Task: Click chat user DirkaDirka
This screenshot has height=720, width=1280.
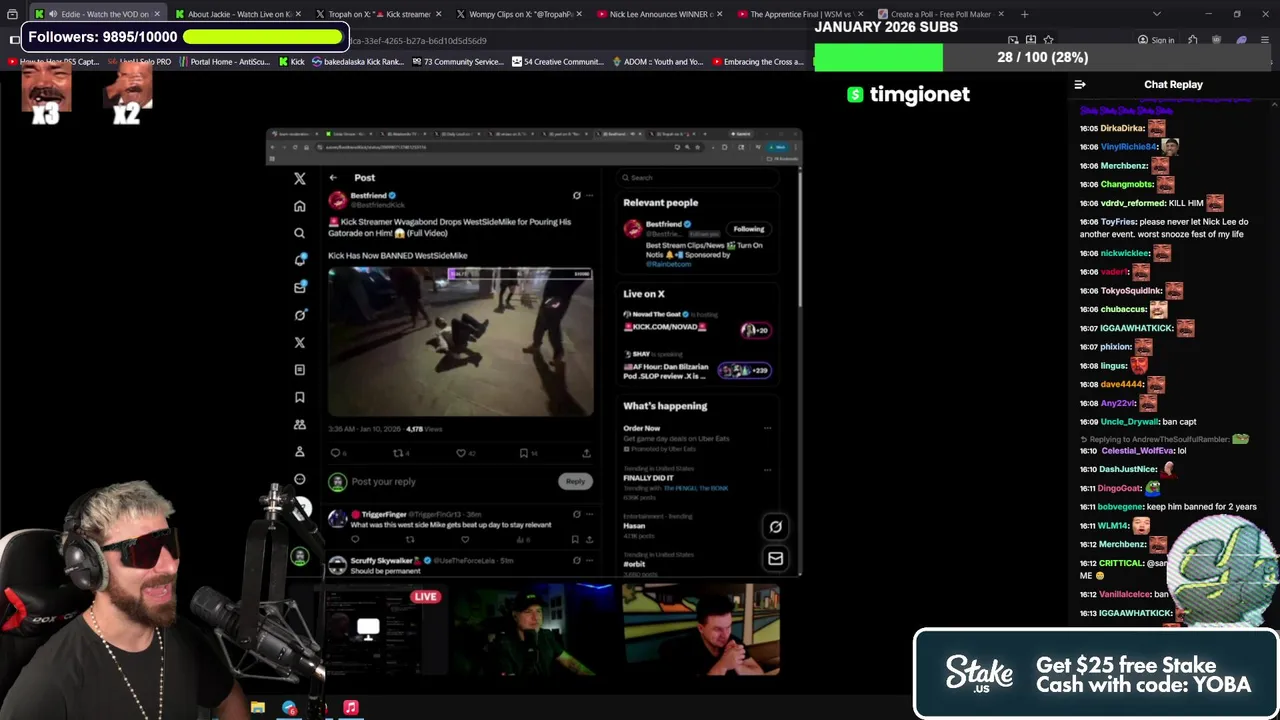Action: click(1122, 128)
